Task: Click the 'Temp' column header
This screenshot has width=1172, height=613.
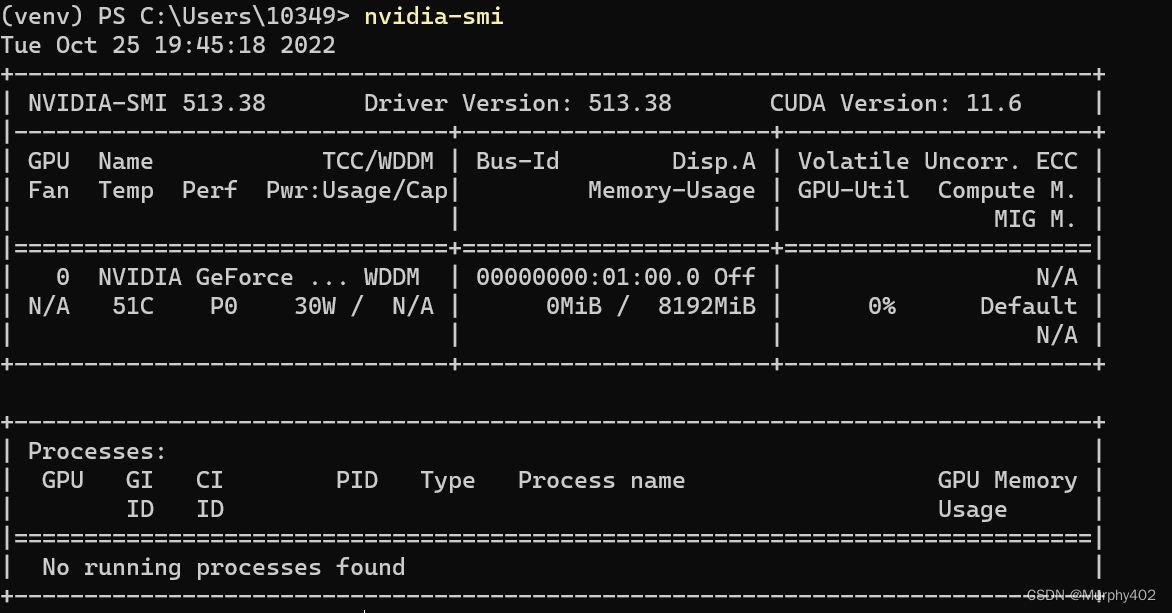Action: [126, 191]
